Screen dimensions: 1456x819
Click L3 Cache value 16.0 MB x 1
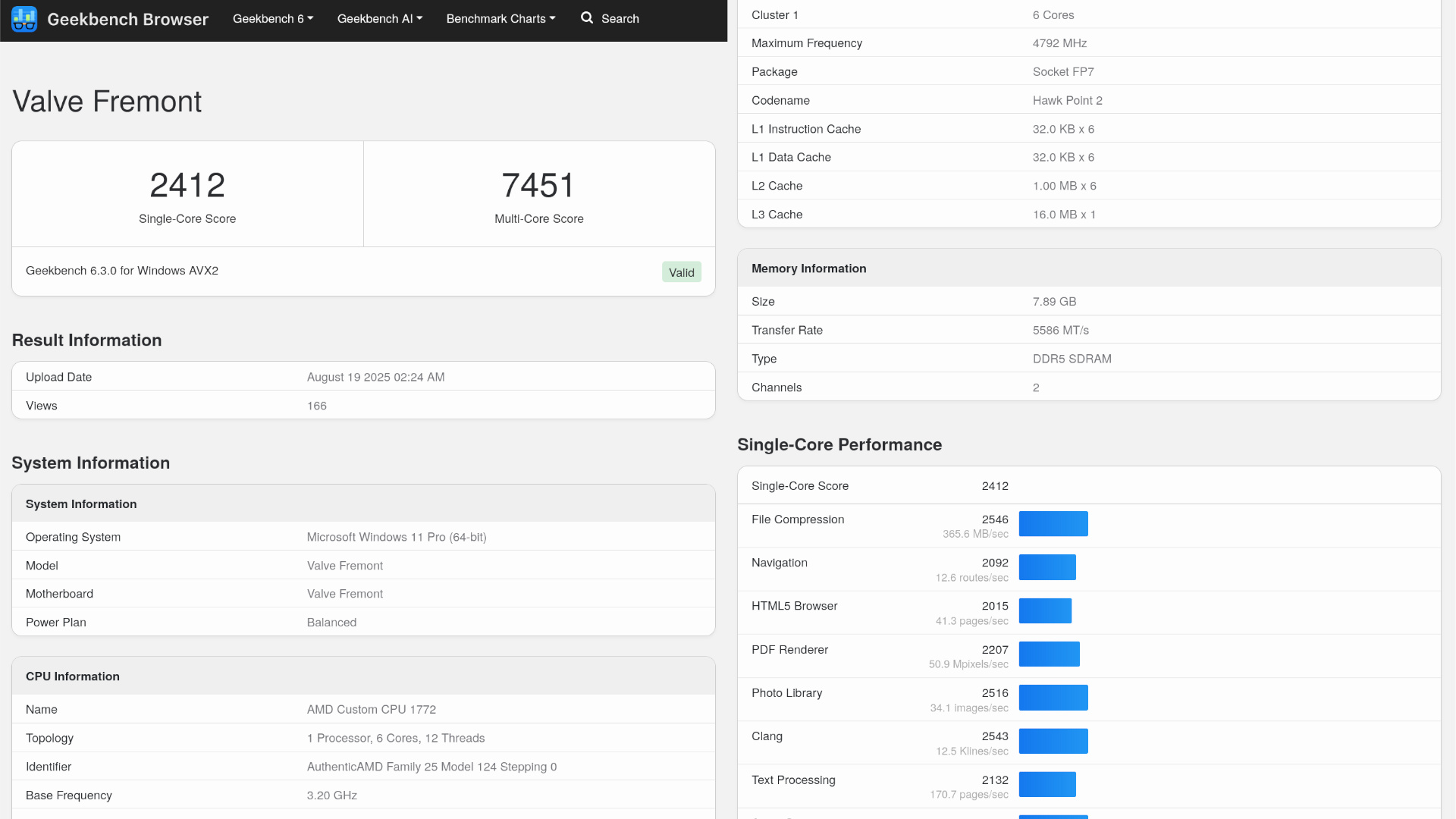point(1064,215)
